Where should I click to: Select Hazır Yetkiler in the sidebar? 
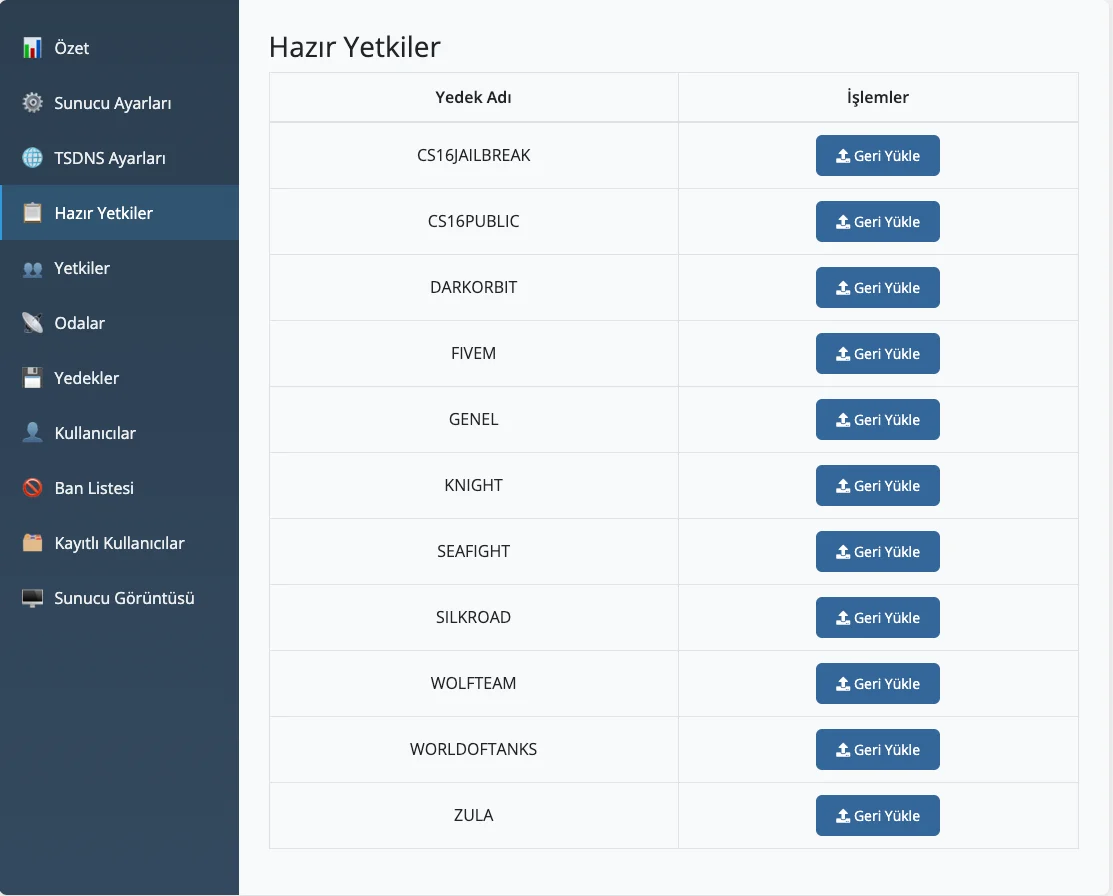click(x=119, y=213)
